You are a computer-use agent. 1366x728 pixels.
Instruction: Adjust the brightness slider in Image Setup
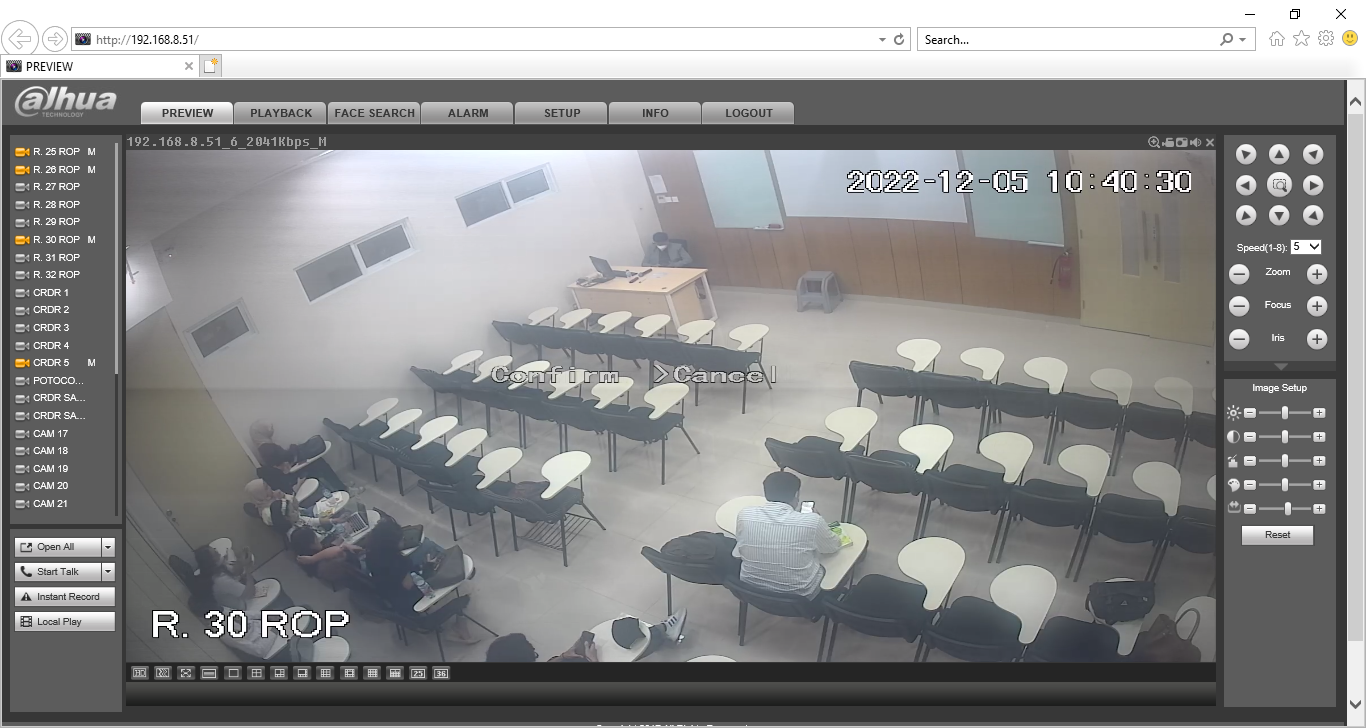point(1284,412)
